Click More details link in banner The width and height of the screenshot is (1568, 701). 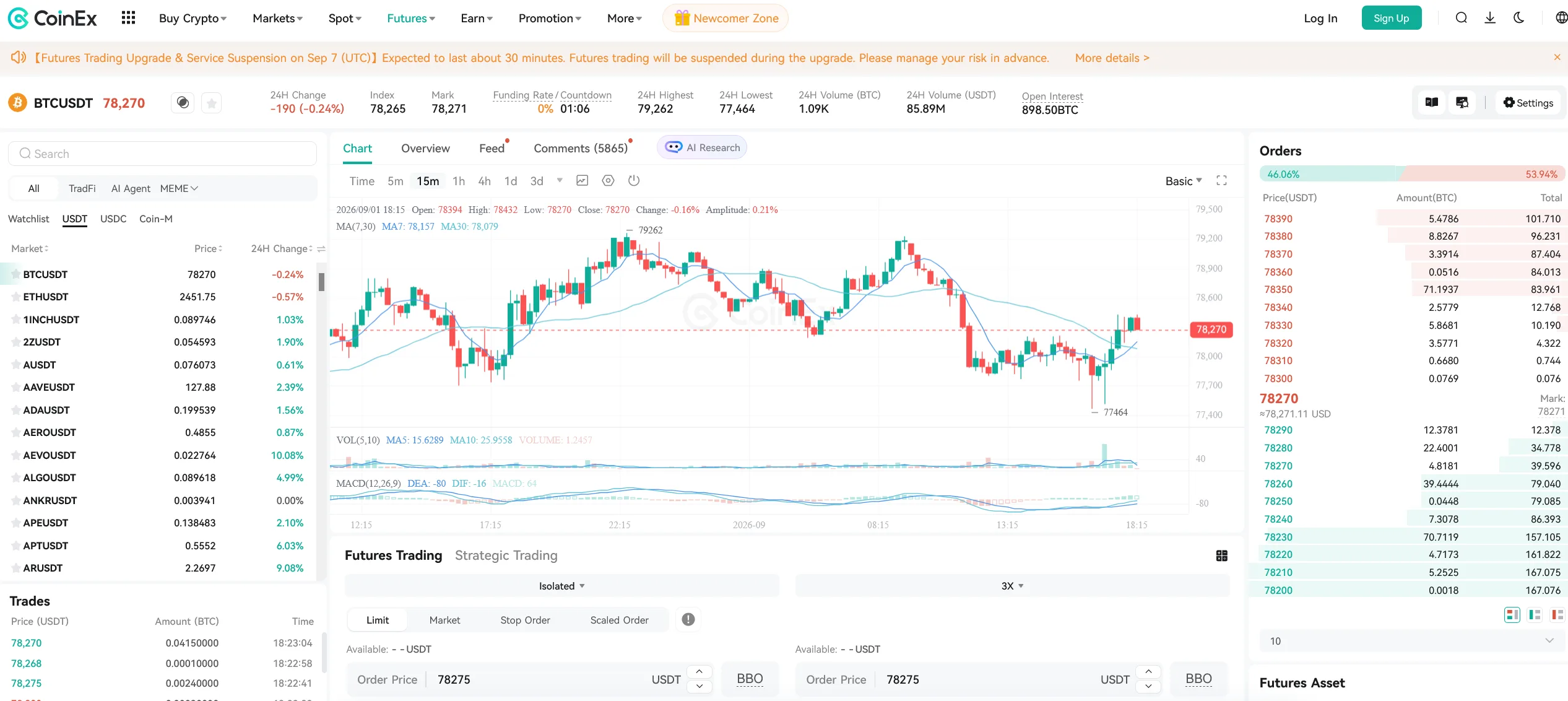pos(1112,58)
